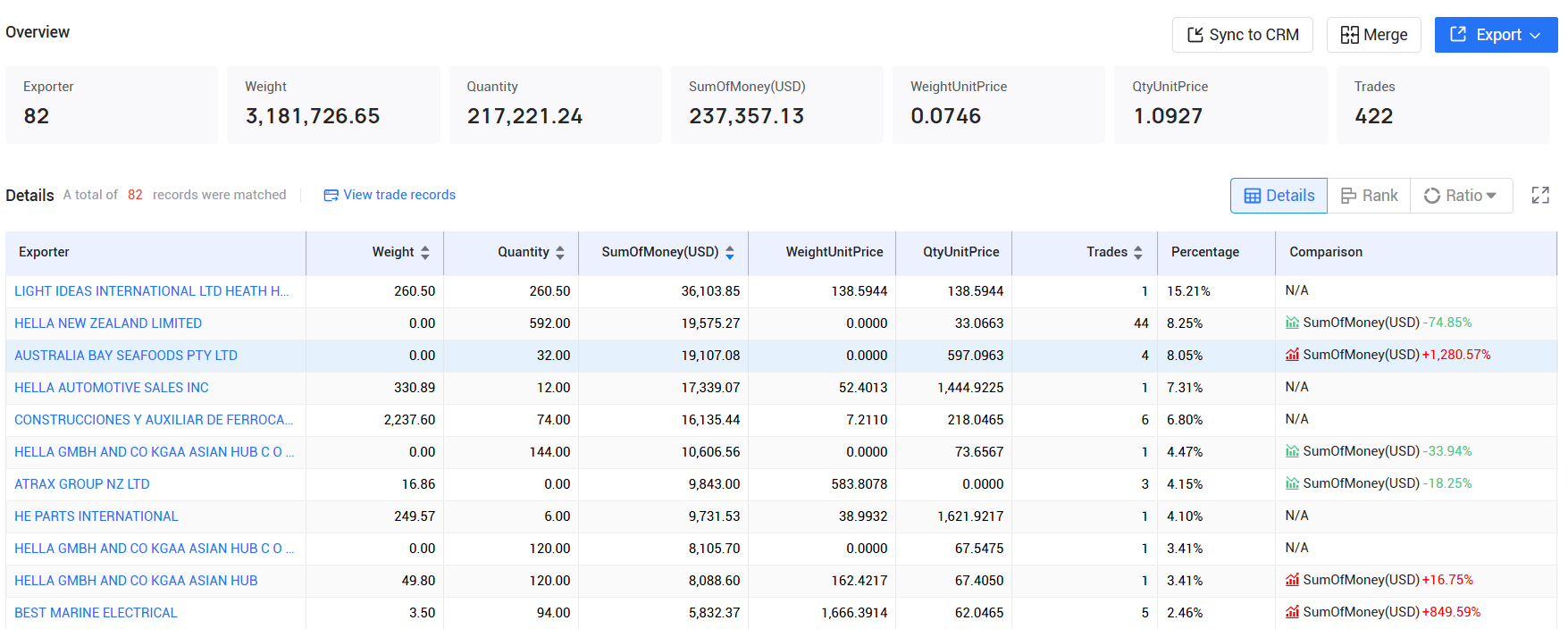Open the Ratio dropdown
This screenshot has height=629, width=1568.
click(x=1461, y=196)
